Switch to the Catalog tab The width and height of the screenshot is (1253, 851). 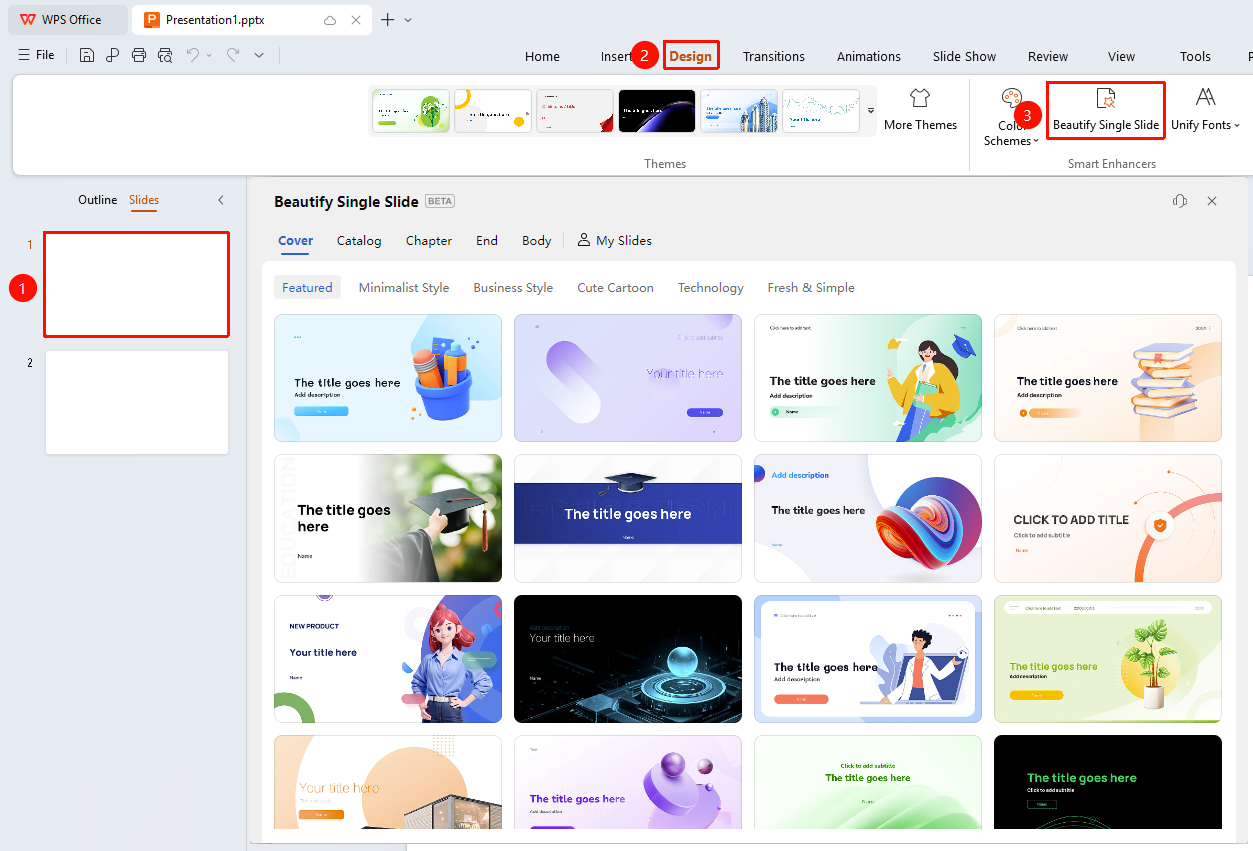tap(359, 240)
